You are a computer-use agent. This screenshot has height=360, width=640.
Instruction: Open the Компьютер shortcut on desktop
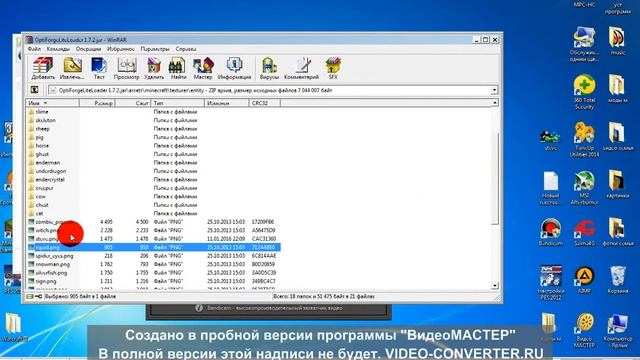tap(618, 330)
